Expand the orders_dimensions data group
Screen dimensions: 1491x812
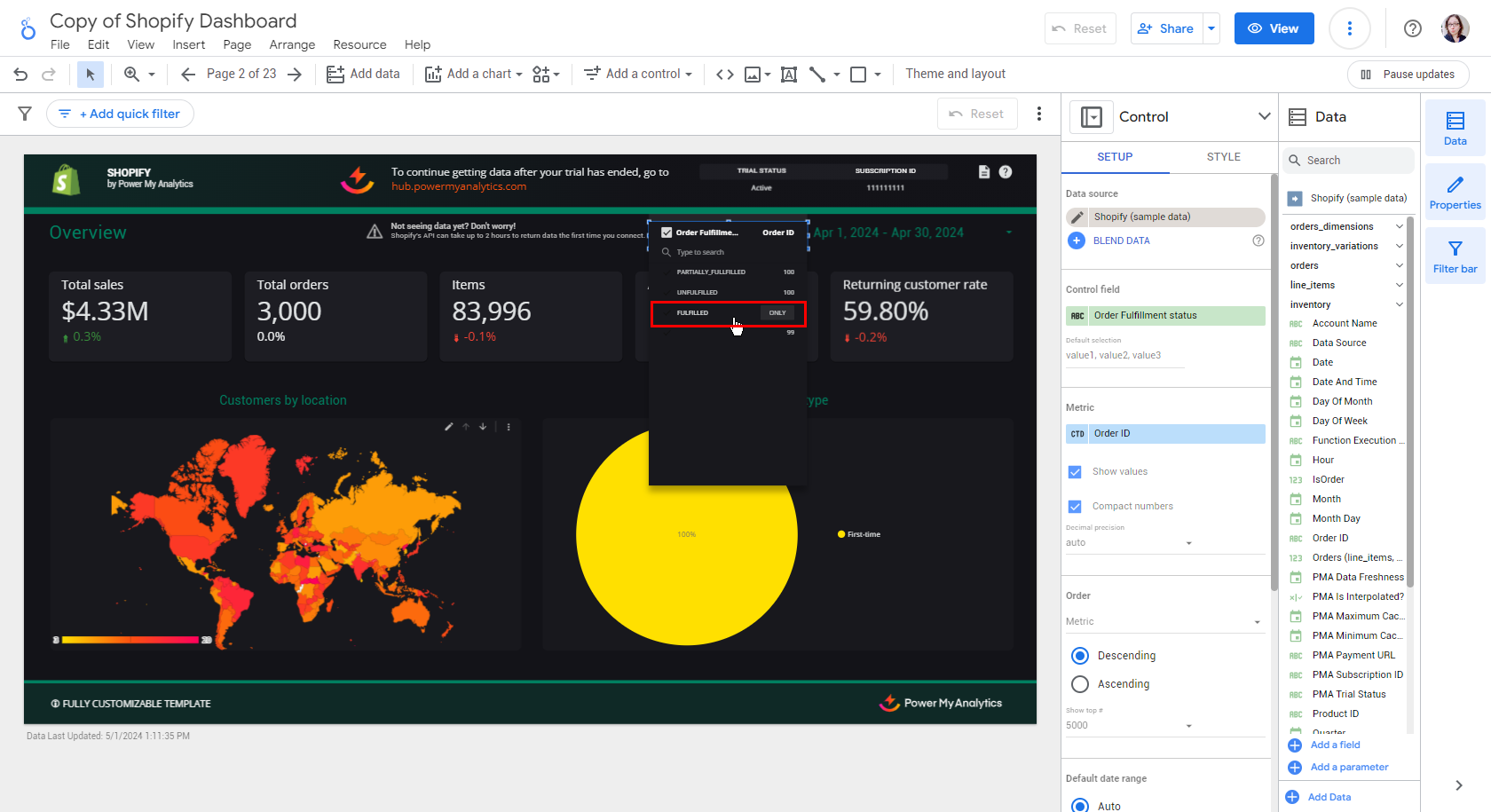pyautogui.click(x=1399, y=227)
